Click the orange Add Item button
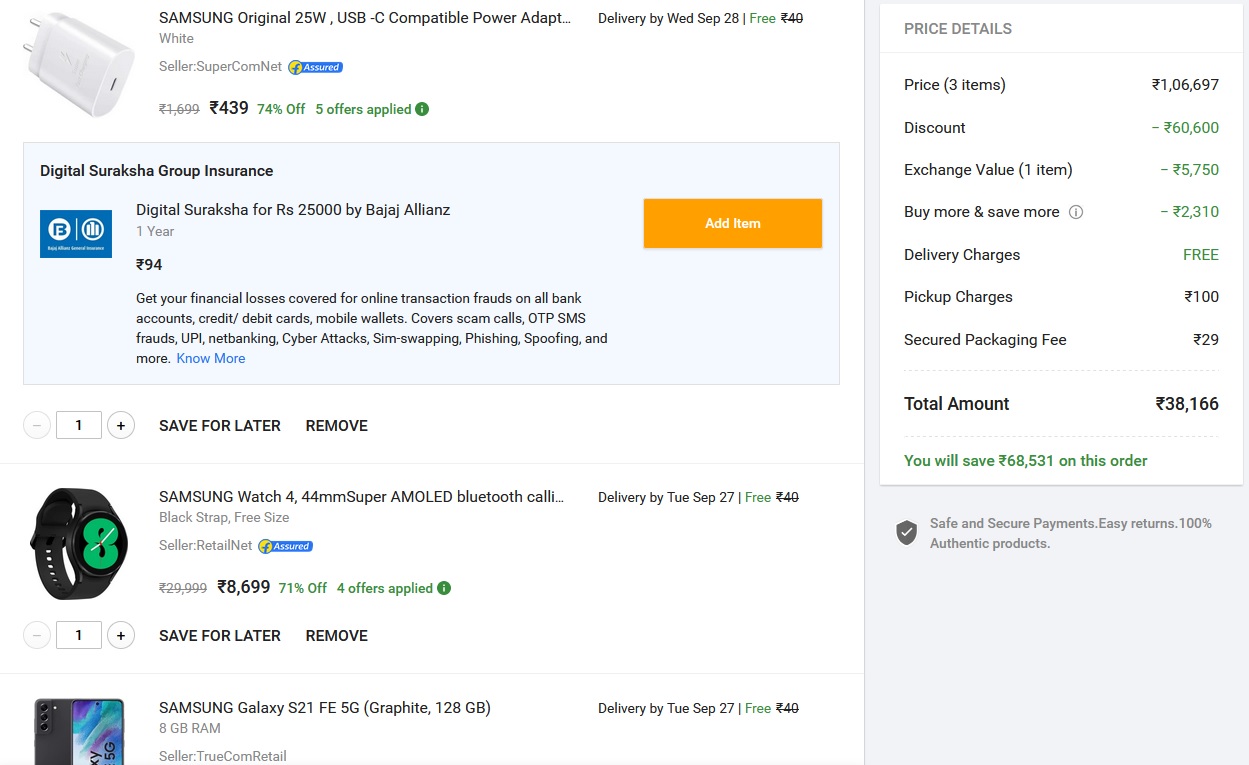The image size is (1249, 765). (x=733, y=223)
